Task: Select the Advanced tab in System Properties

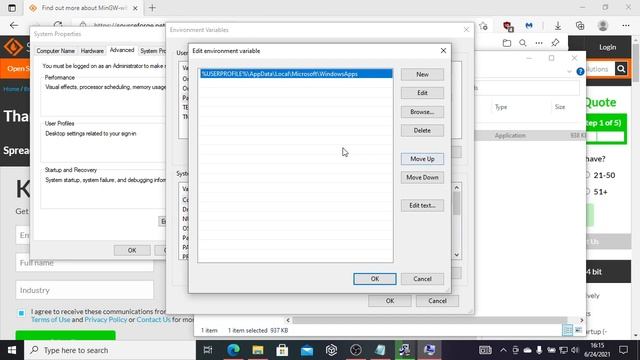Action: 122,50
